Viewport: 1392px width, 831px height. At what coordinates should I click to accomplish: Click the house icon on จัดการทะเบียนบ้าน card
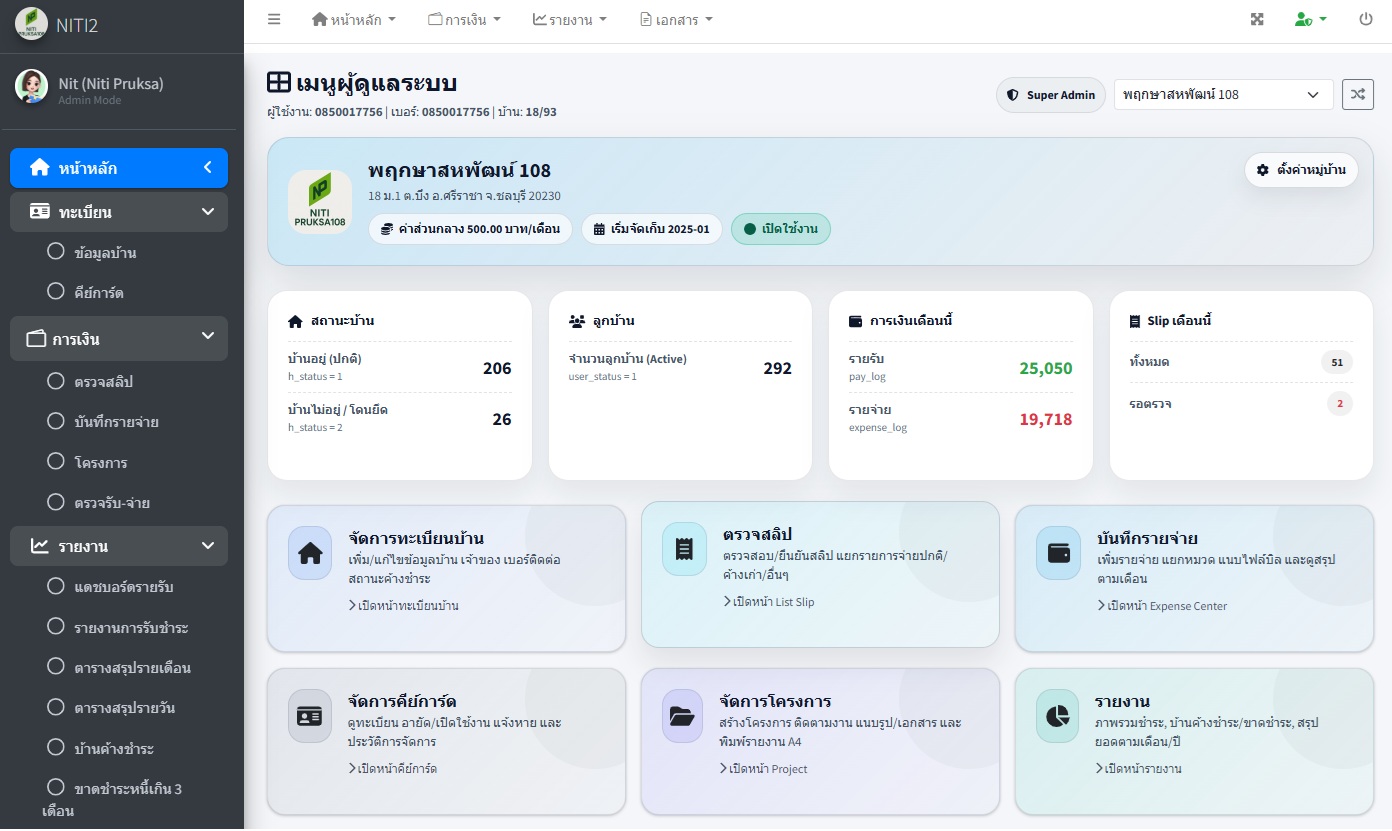coord(310,553)
